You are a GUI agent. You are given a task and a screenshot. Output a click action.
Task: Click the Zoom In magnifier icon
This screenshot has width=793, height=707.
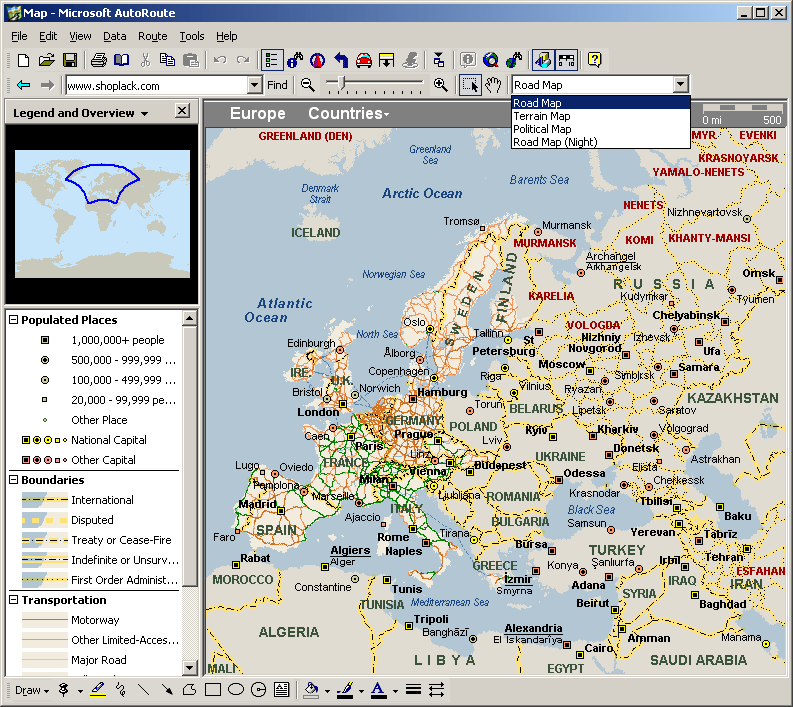[x=440, y=85]
